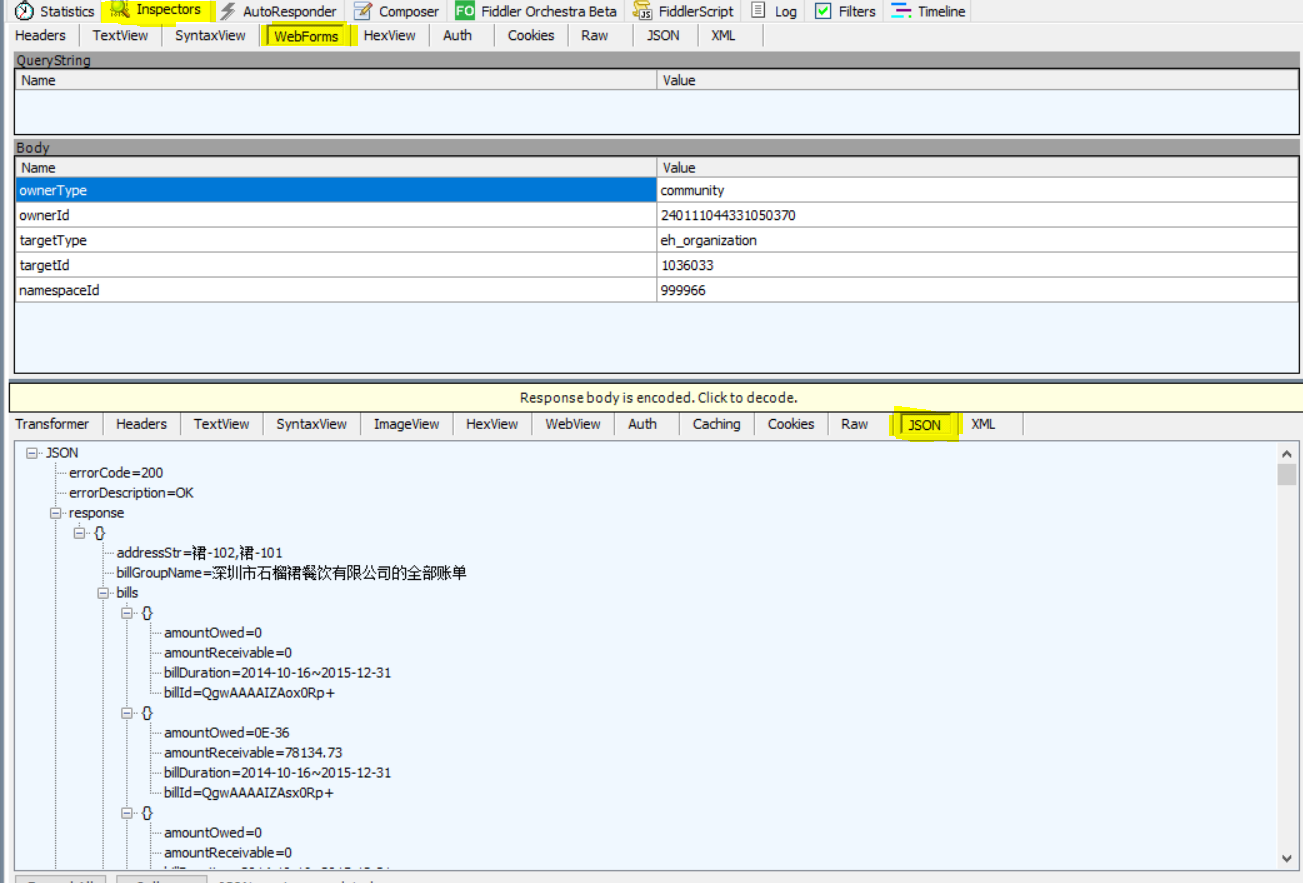The image size is (1303, 883).
Task: Open response SyntaxView tab beside ImageView
Action: [311, 424]
